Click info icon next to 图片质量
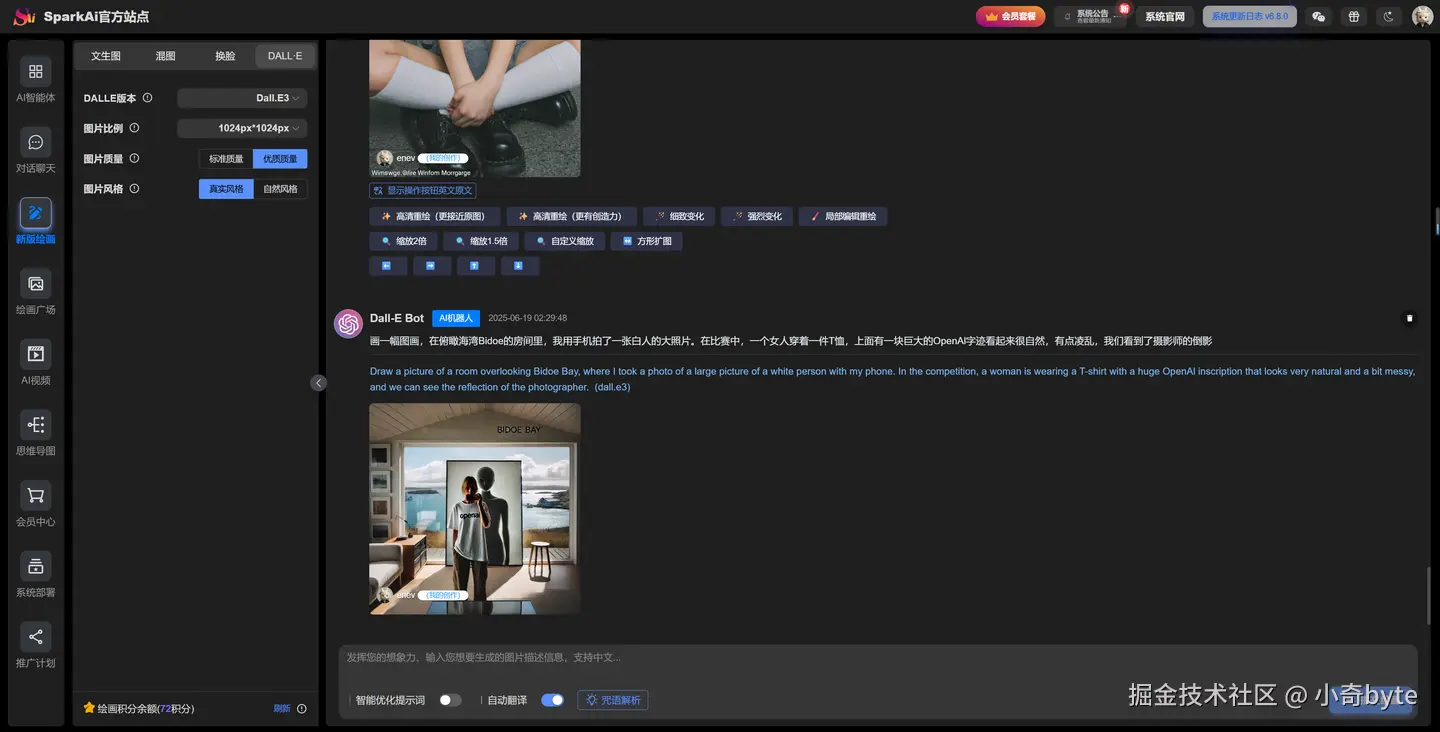Screen dimensions: 1440x732 point(135,158)
